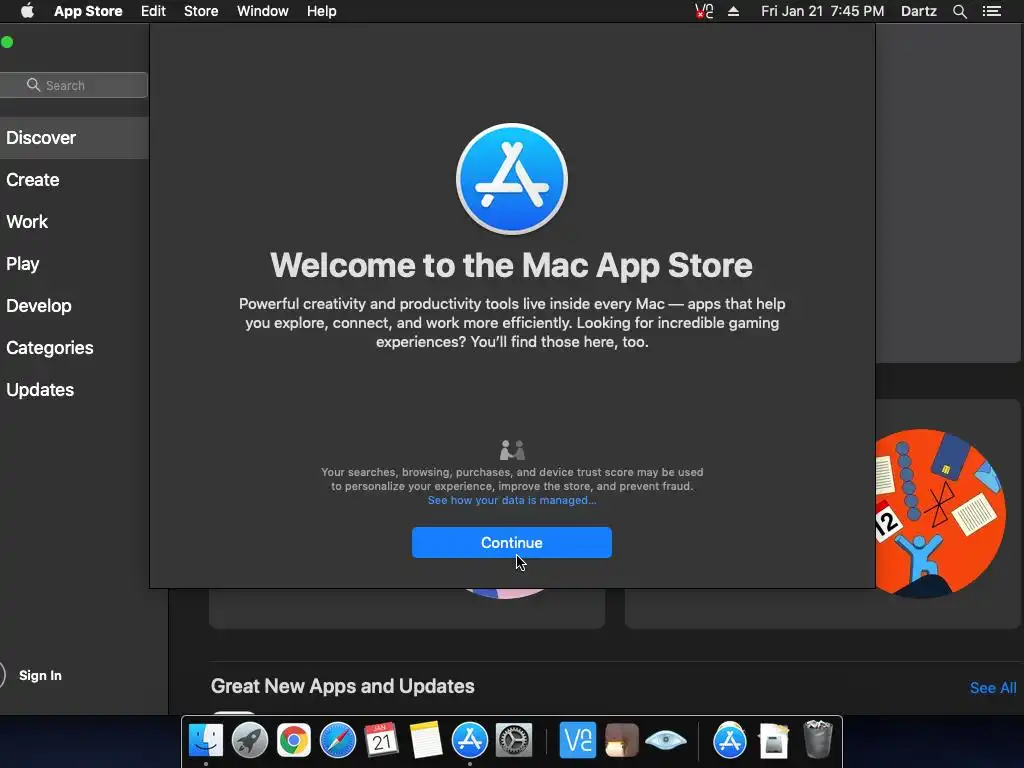Click the See All link for Great New Apps

993,688
